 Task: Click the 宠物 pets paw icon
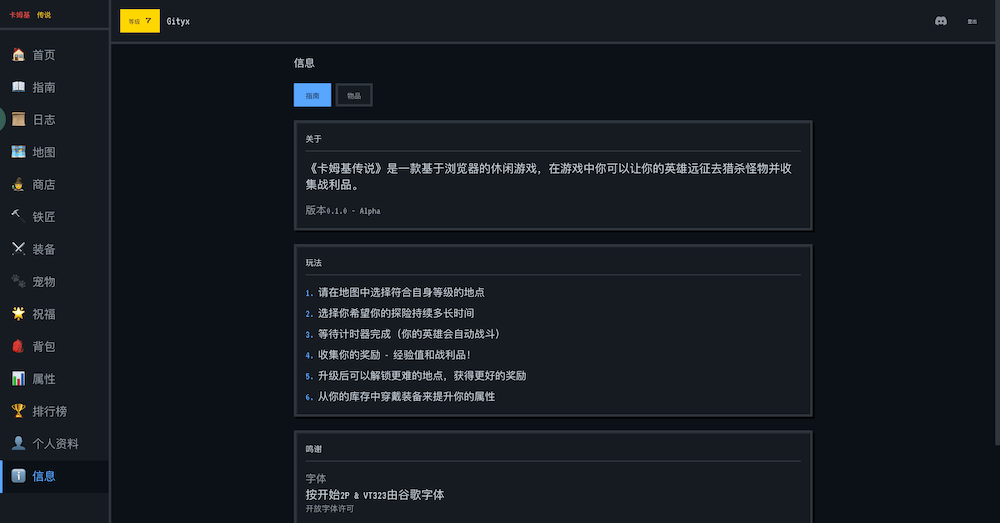pyautogui.click(x=18, y=282)
